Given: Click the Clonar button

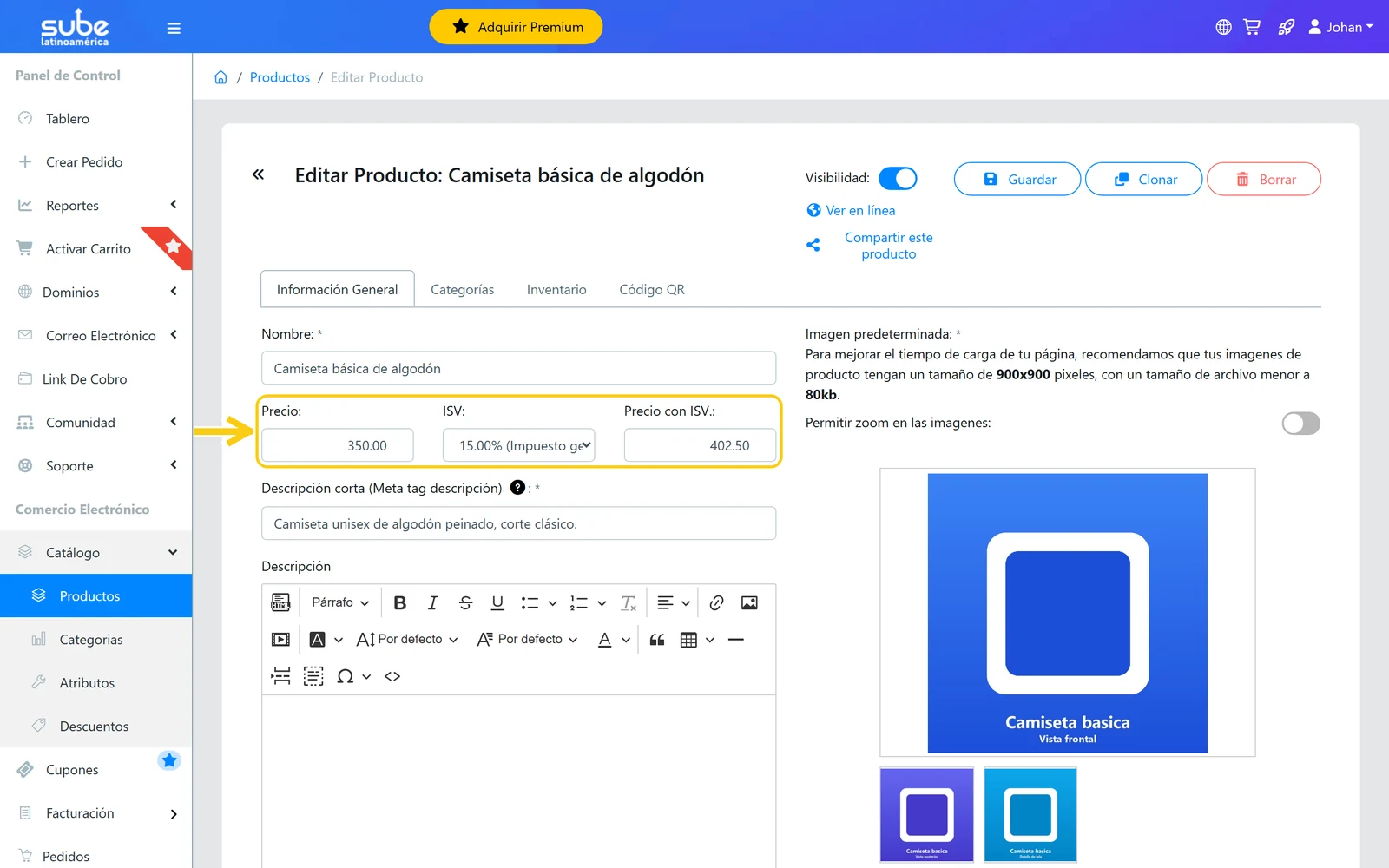Looking at the screenshot, I should pos(1144,179).
